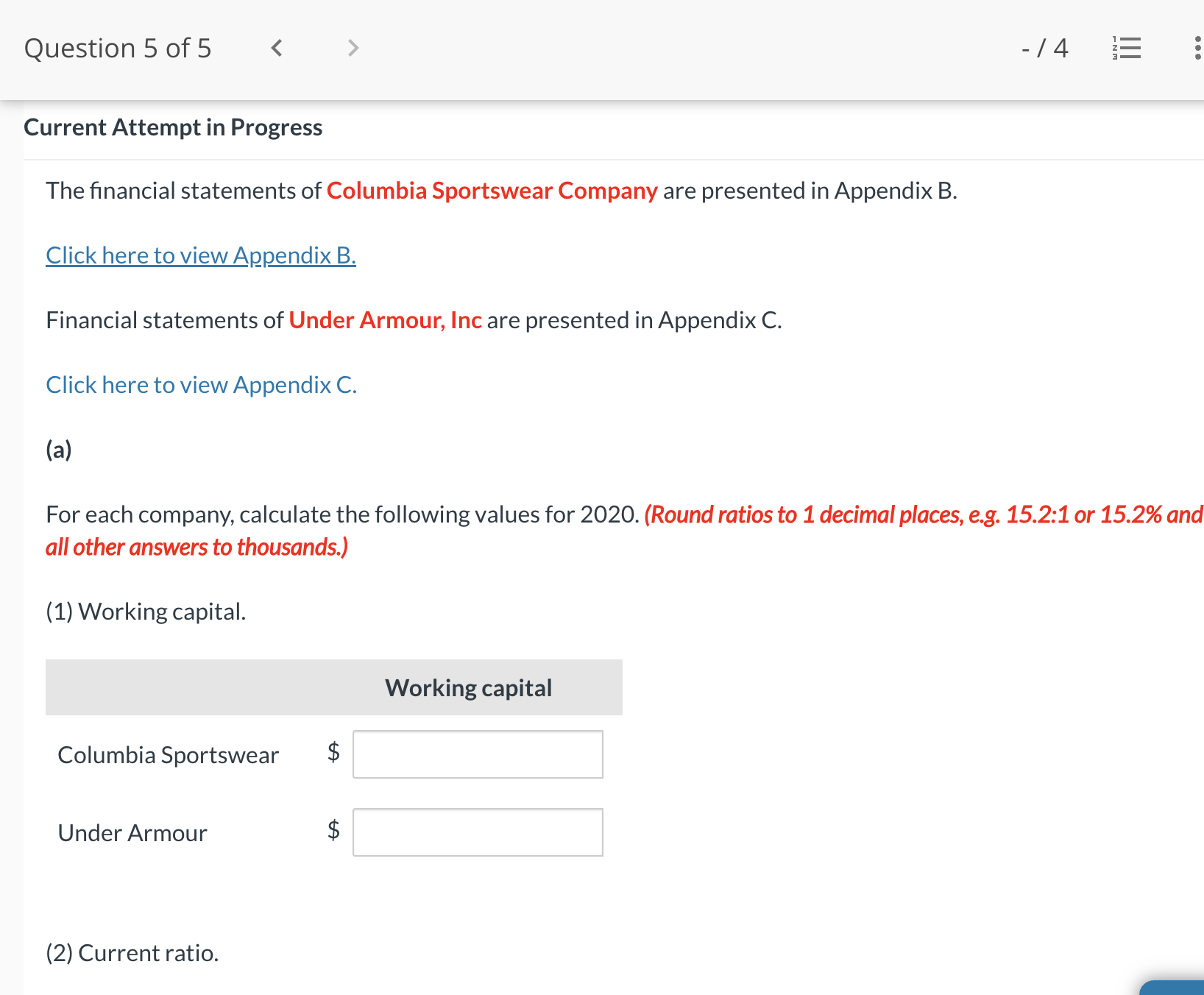This screenshot has width=1204, height=995.
Task: Click Columbia Sportswear working capital input
Action: (x=478, y=754)
